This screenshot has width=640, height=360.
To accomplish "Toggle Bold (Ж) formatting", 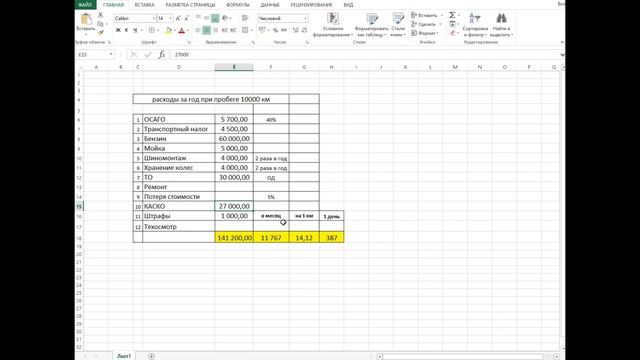I will pyautogui.click(x=118, y=30).
